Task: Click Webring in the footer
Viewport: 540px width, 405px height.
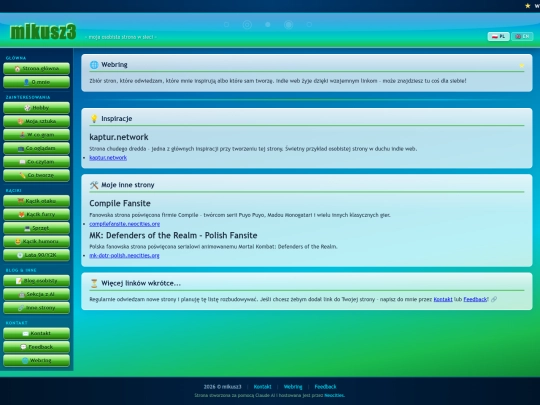Action: [293, 387]
